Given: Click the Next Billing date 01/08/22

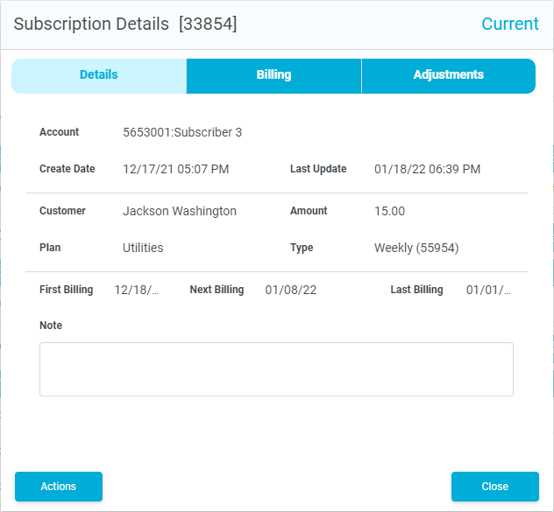Looking at the screenshot, I should [291, 290].
